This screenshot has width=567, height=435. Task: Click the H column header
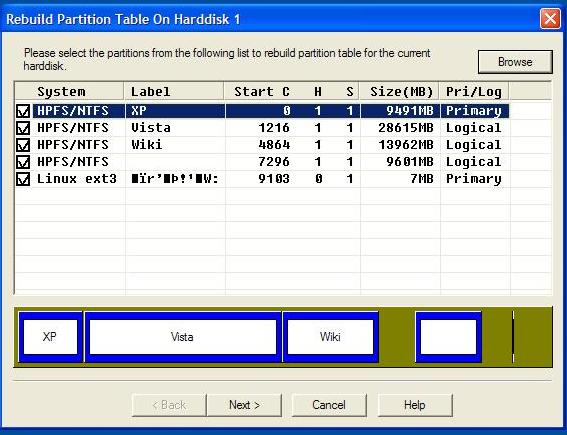[x=318, y=91]
